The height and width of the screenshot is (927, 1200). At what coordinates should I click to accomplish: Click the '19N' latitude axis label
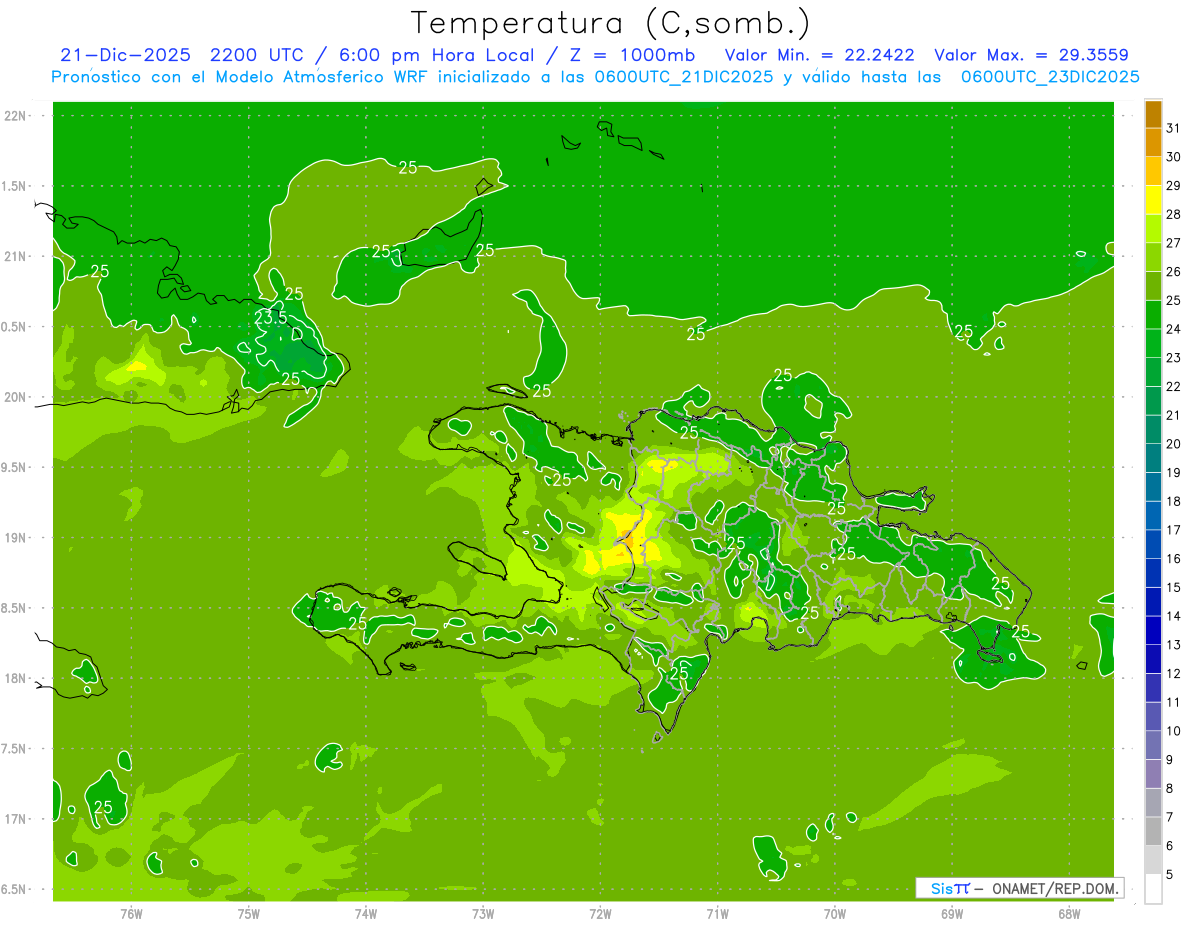click(16, 538)
